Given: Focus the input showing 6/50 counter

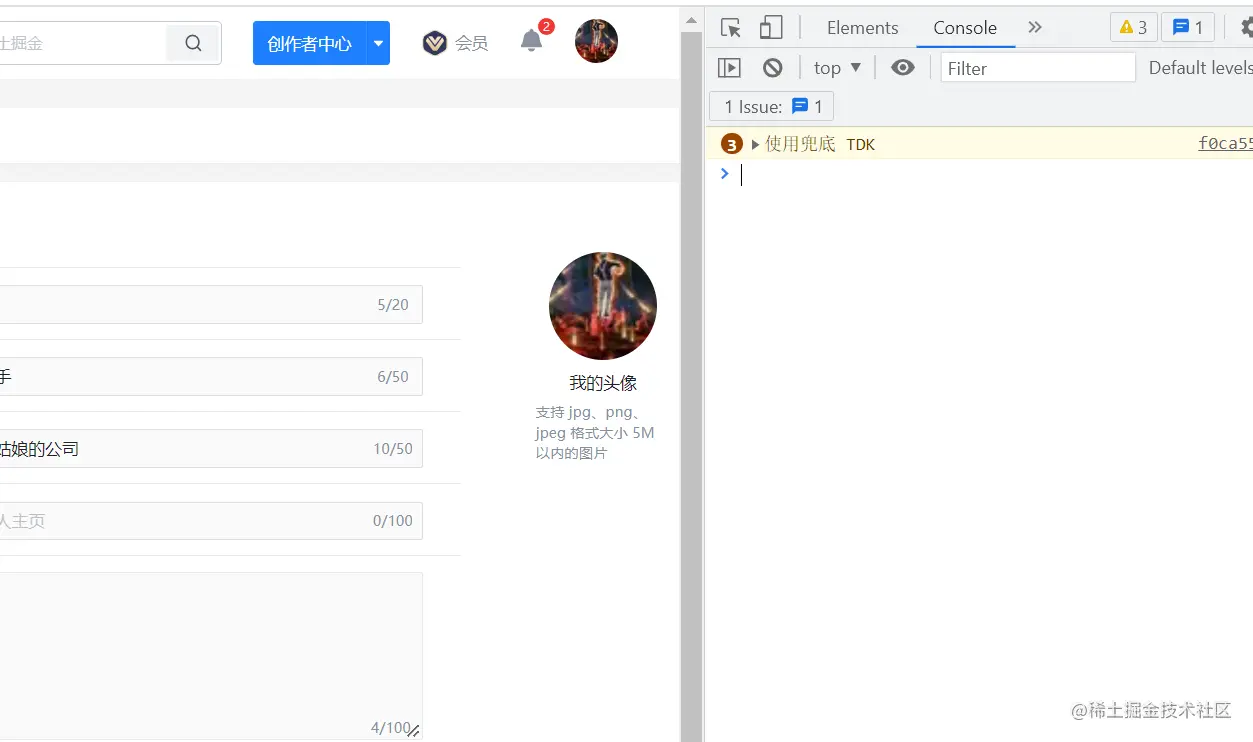Looking at the screenshot, I should click(x=211, y=377).
